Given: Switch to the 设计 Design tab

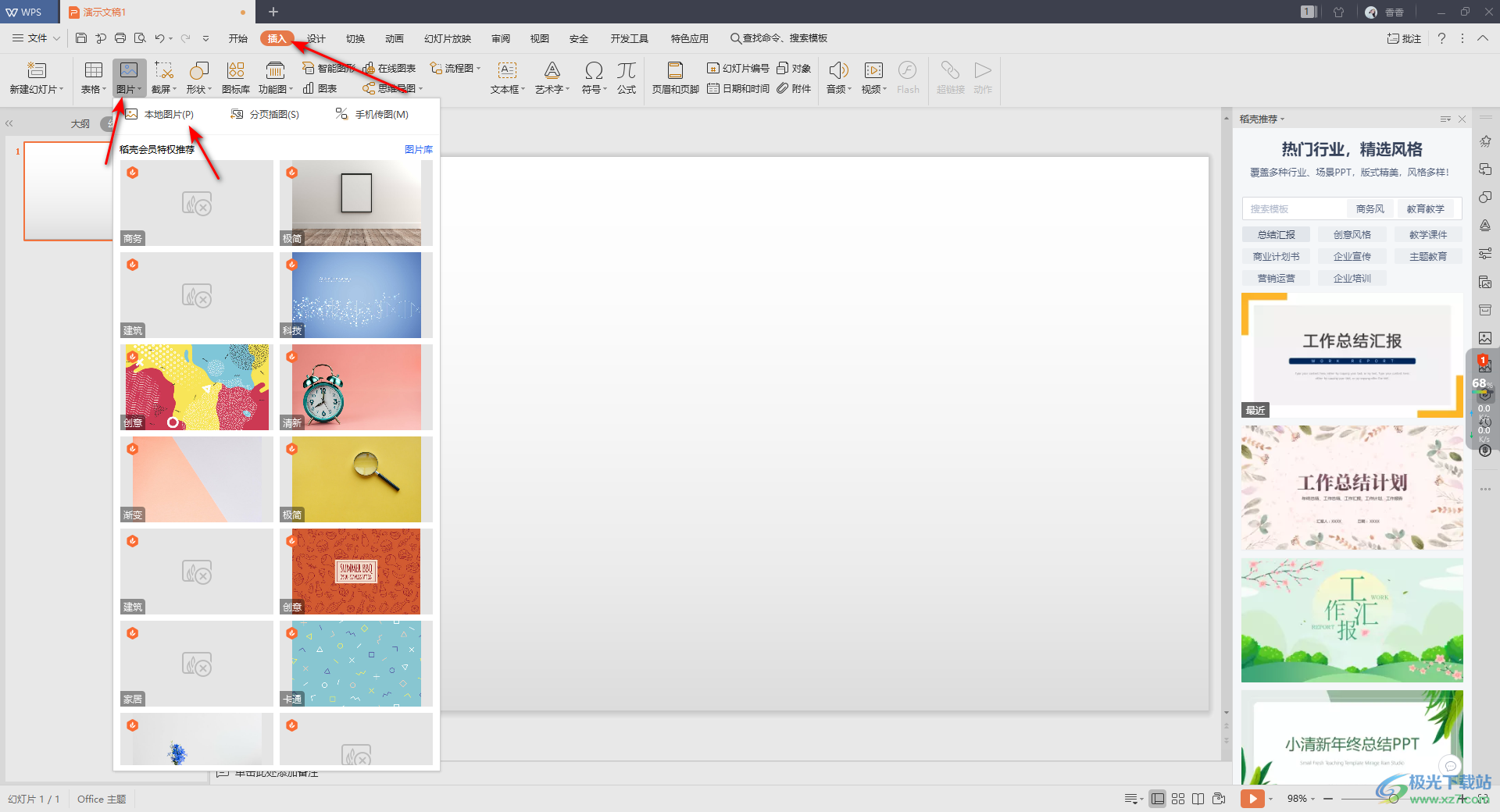Looking at the screenshot, I should 316,38.
